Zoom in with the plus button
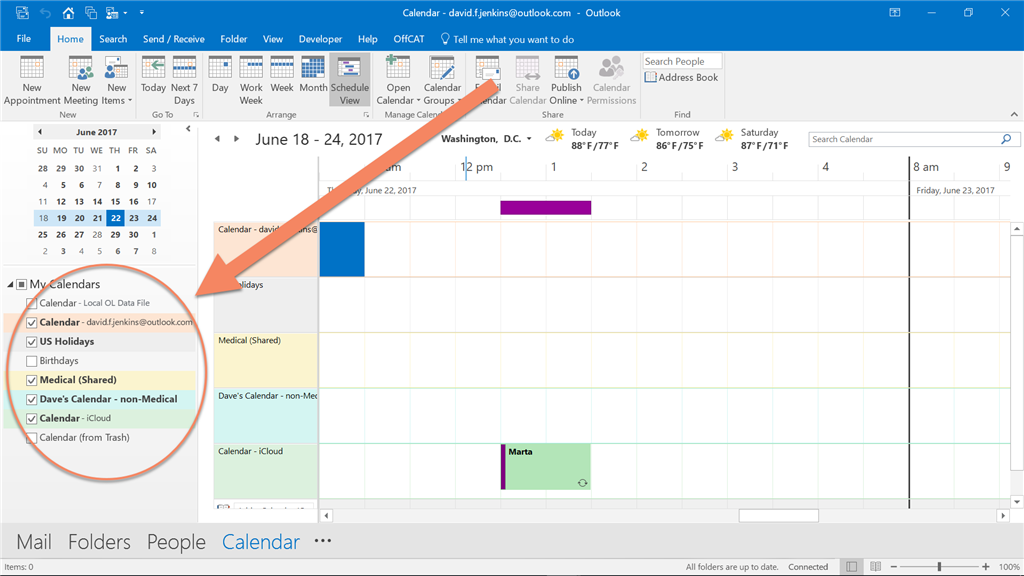This screenshot has height=576, width=1024. tap(985, 567)
